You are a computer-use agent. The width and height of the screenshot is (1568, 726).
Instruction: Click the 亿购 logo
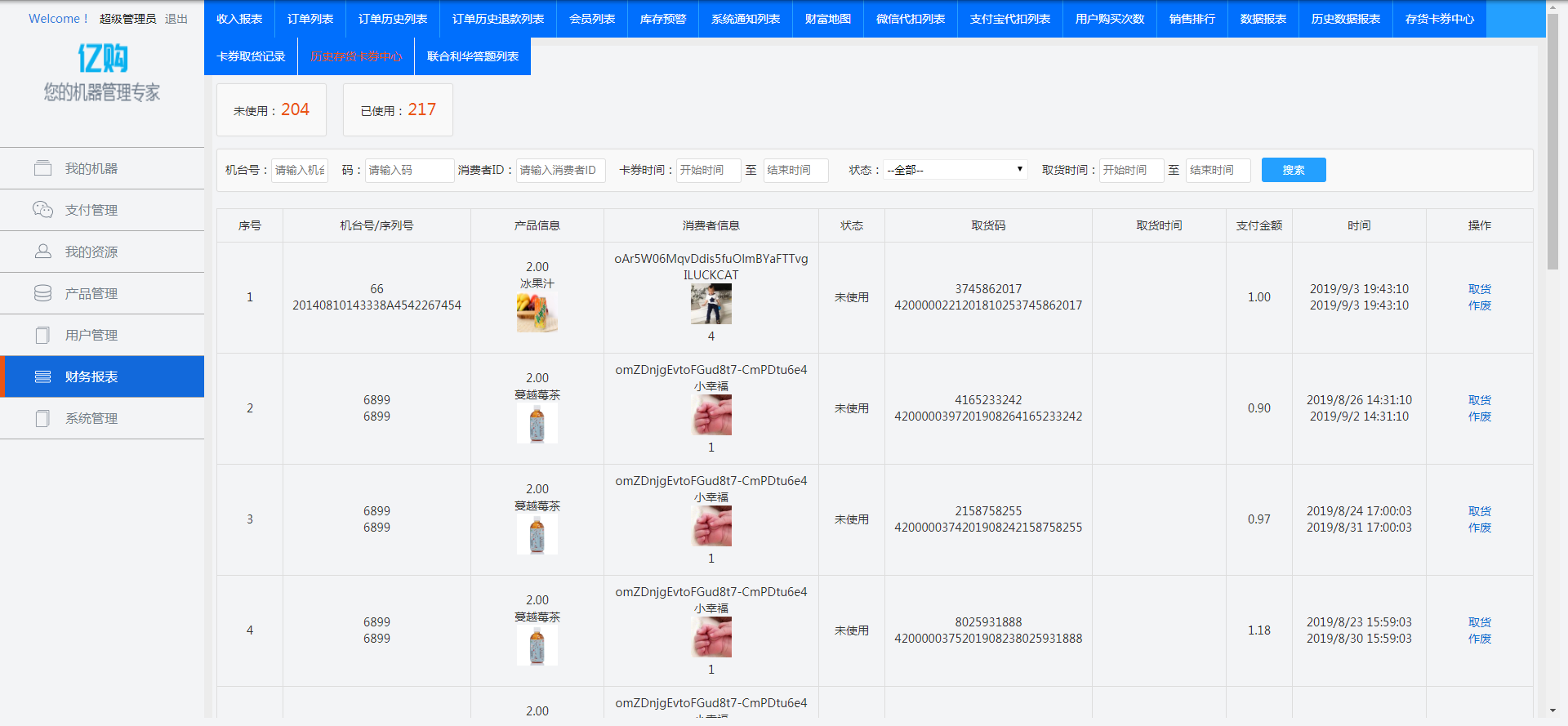tap(102, 58)
